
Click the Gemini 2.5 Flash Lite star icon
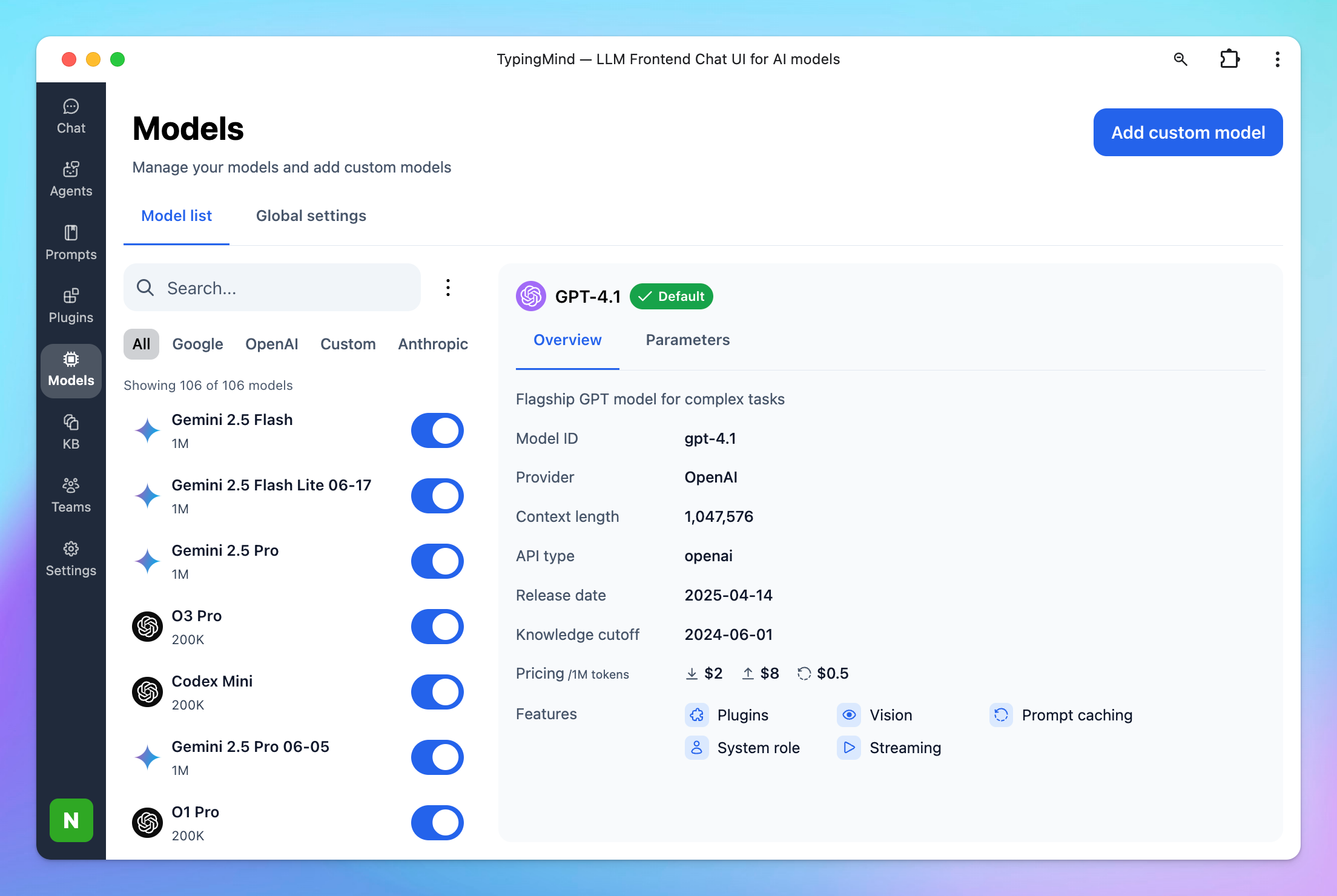[x=147, y=496]
